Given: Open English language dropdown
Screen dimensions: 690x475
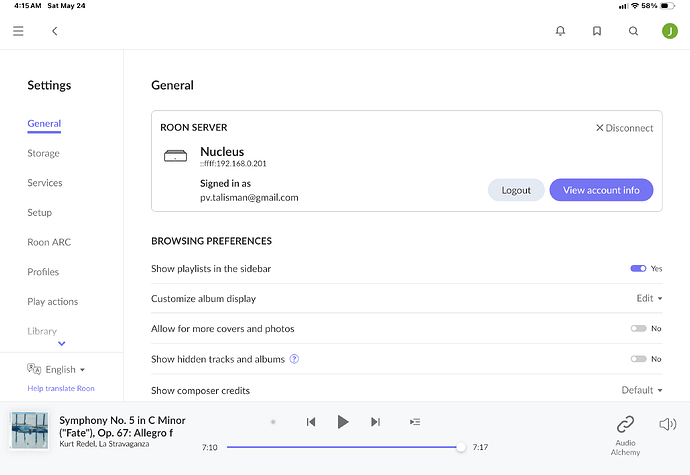Looking at the screenshot, I should click(65, 369).
